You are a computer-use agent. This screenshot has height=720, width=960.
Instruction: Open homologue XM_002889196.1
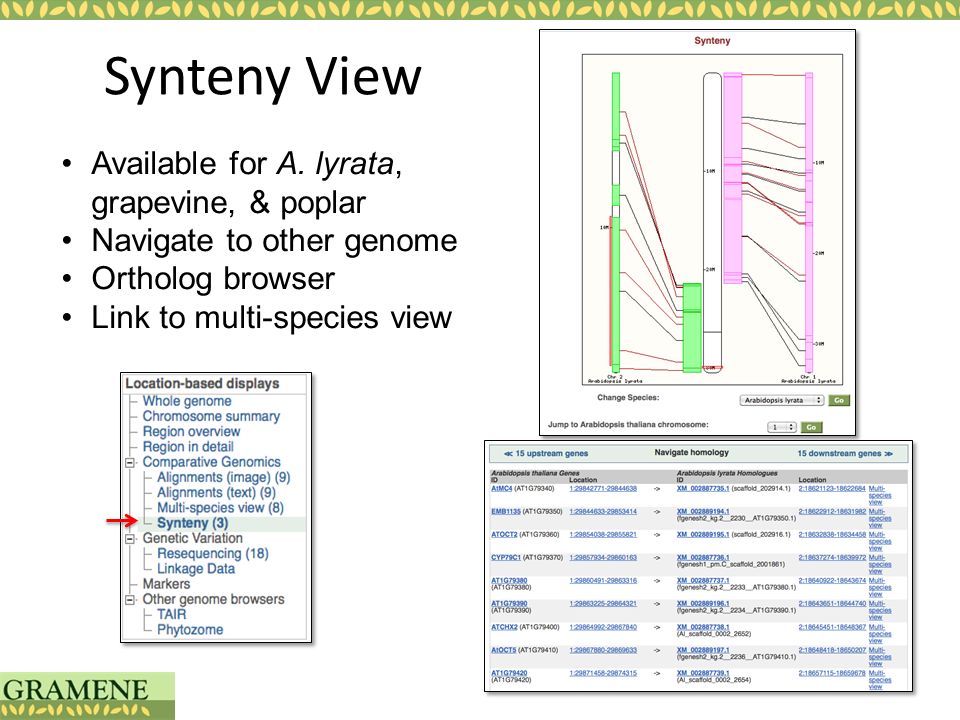[703, 604]
